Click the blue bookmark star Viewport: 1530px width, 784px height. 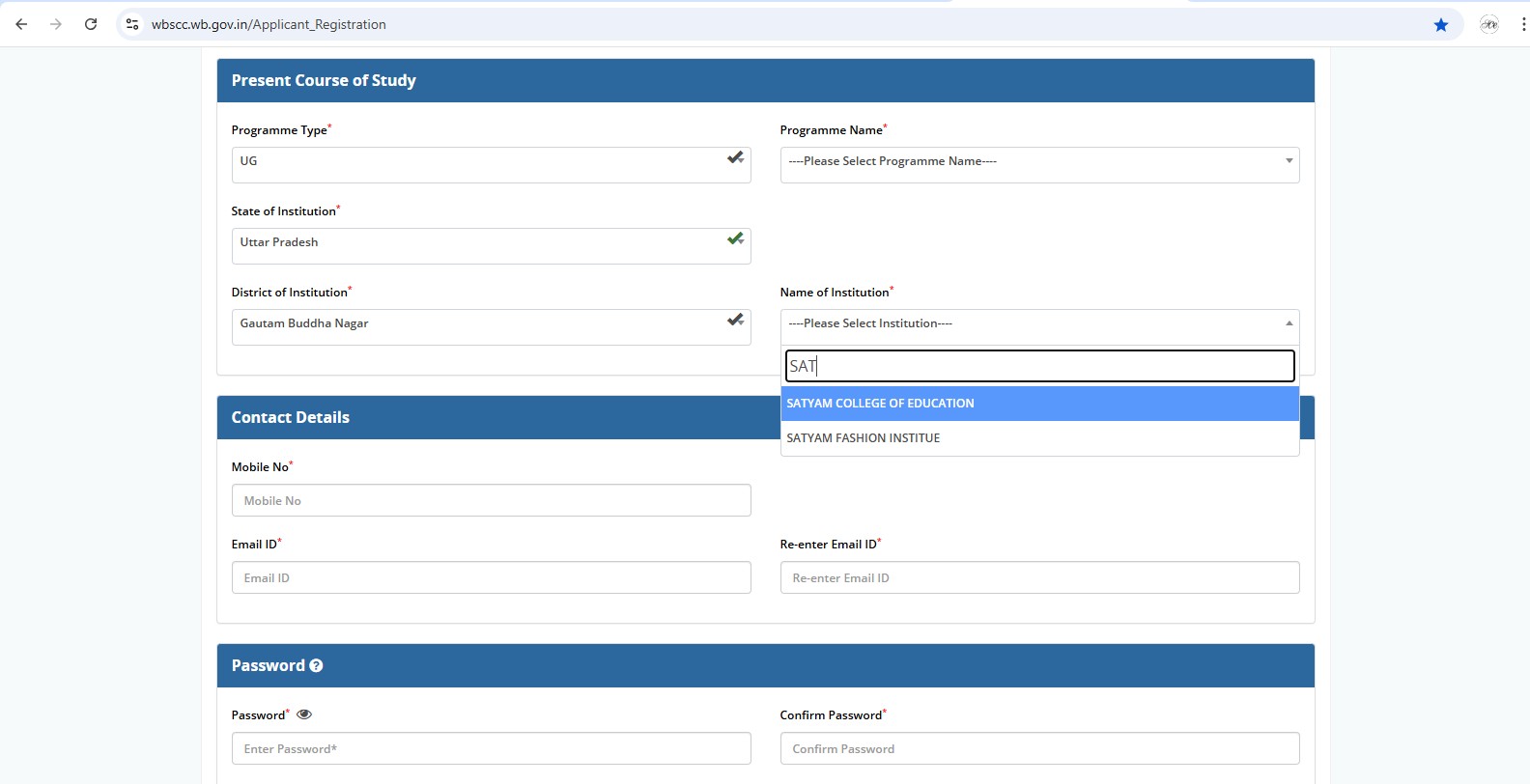(1440, 25)
